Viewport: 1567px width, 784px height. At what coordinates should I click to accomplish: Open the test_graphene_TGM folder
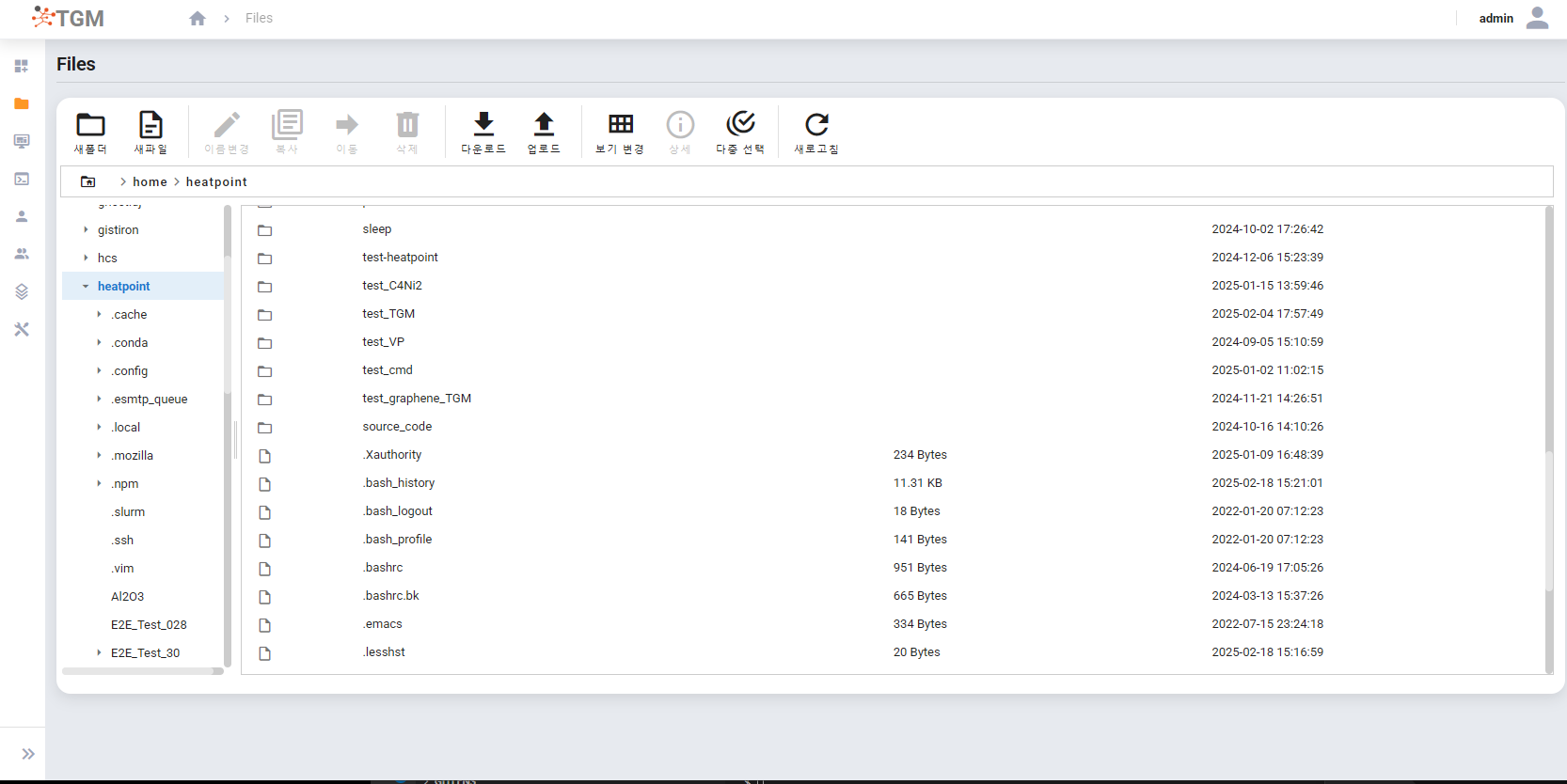coord(417,399)
